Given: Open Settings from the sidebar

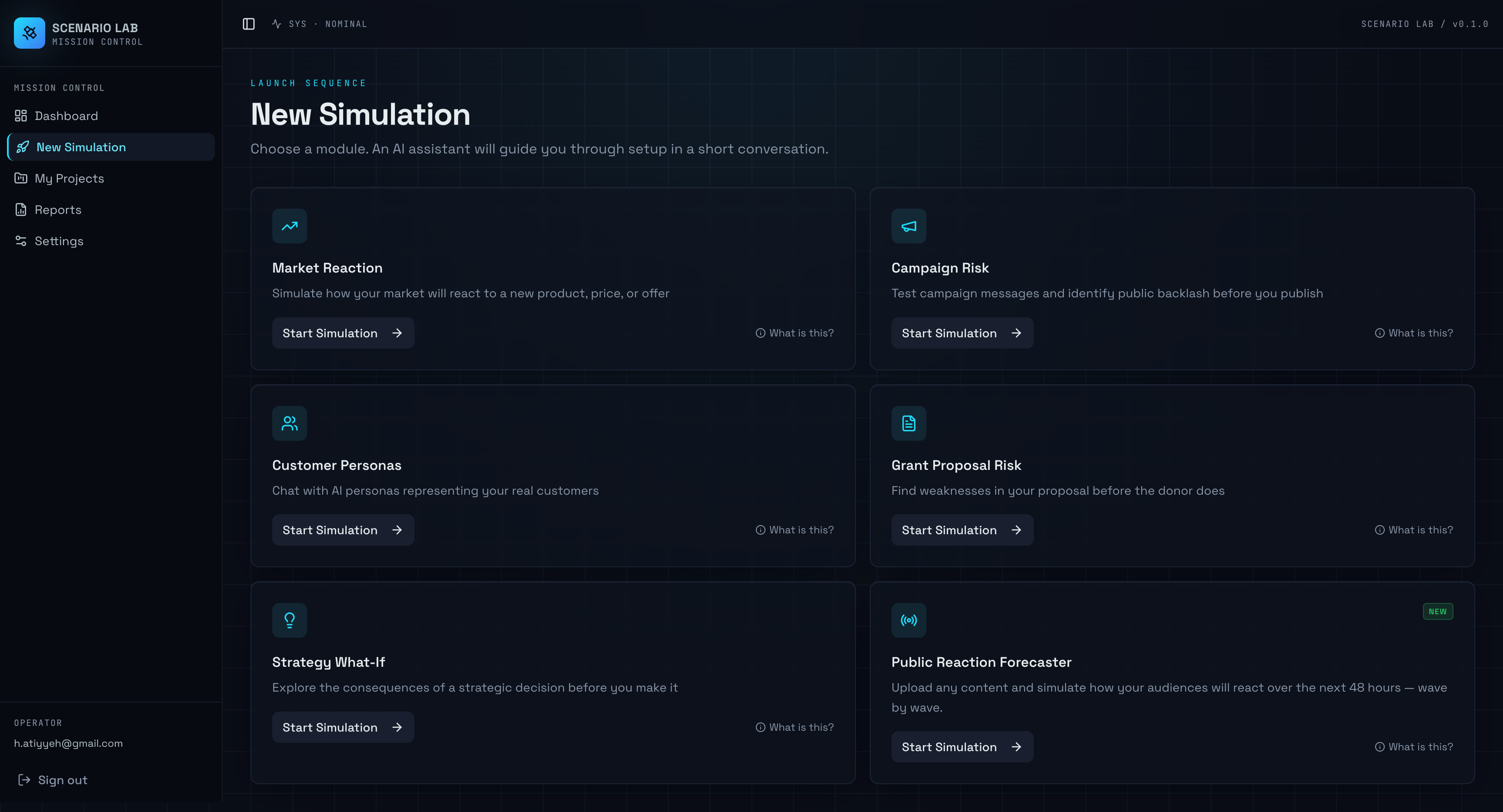Looking at the screenshot, I should coord(111,241).
